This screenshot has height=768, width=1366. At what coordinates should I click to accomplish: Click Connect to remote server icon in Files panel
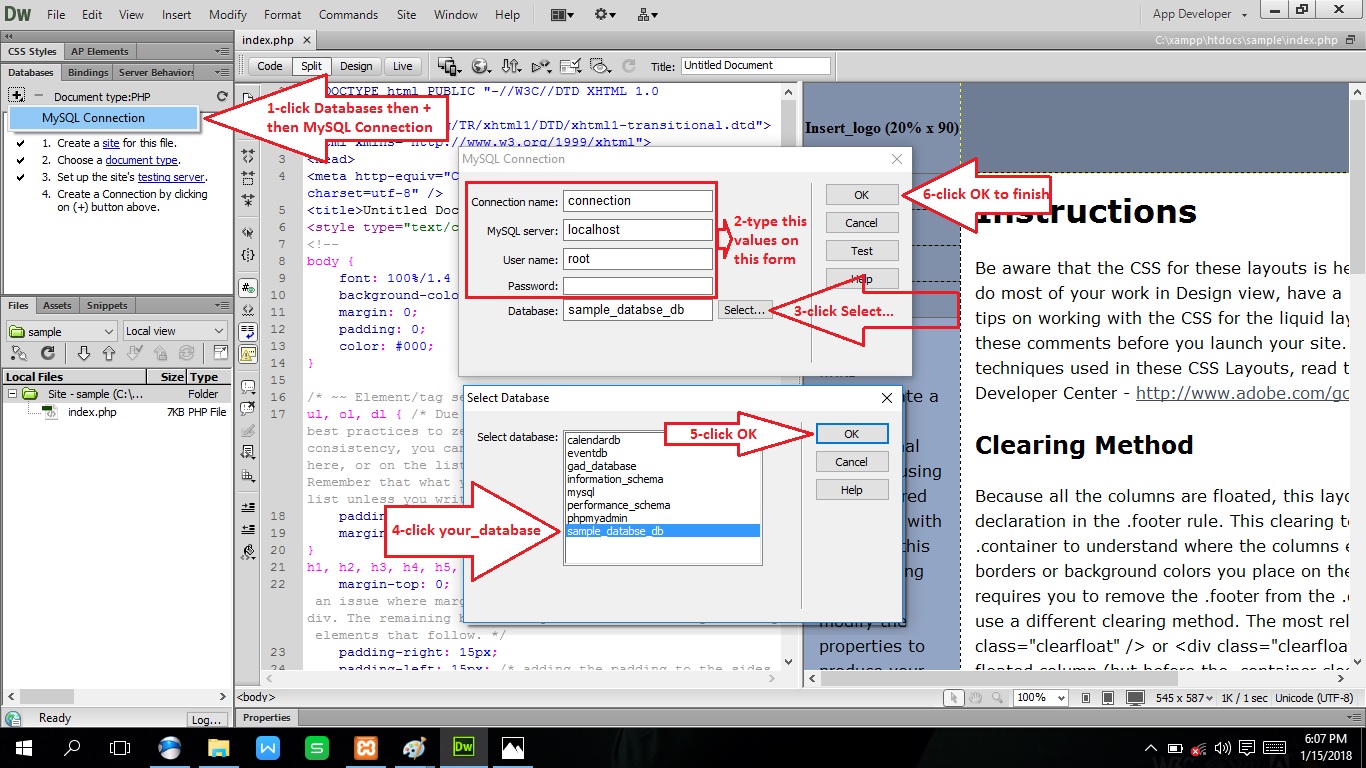click(x=19, y=353)
